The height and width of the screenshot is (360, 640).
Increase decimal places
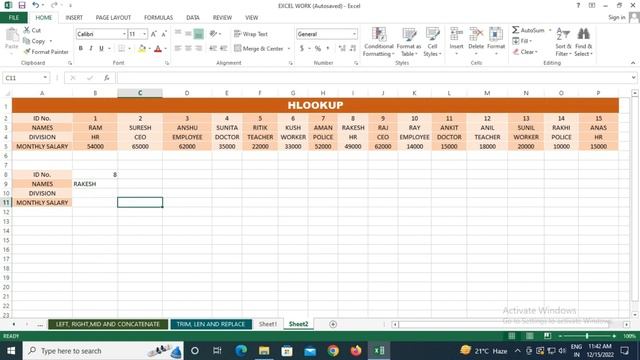click(342, 49)
